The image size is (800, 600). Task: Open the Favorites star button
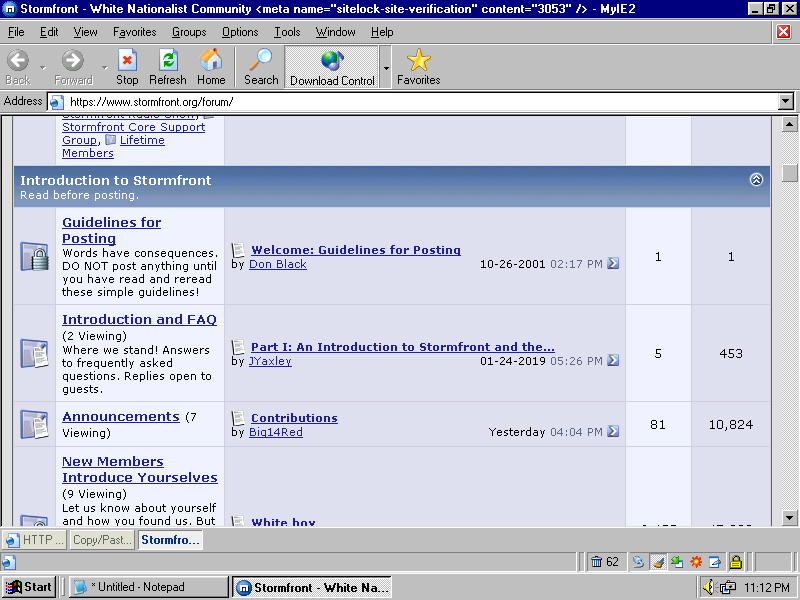pyautogui.click(x=418, y=67)
